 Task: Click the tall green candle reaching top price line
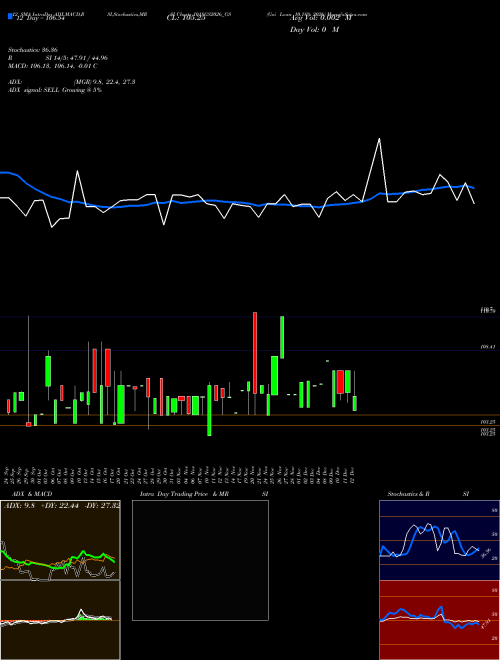click(x=282, y=337)
